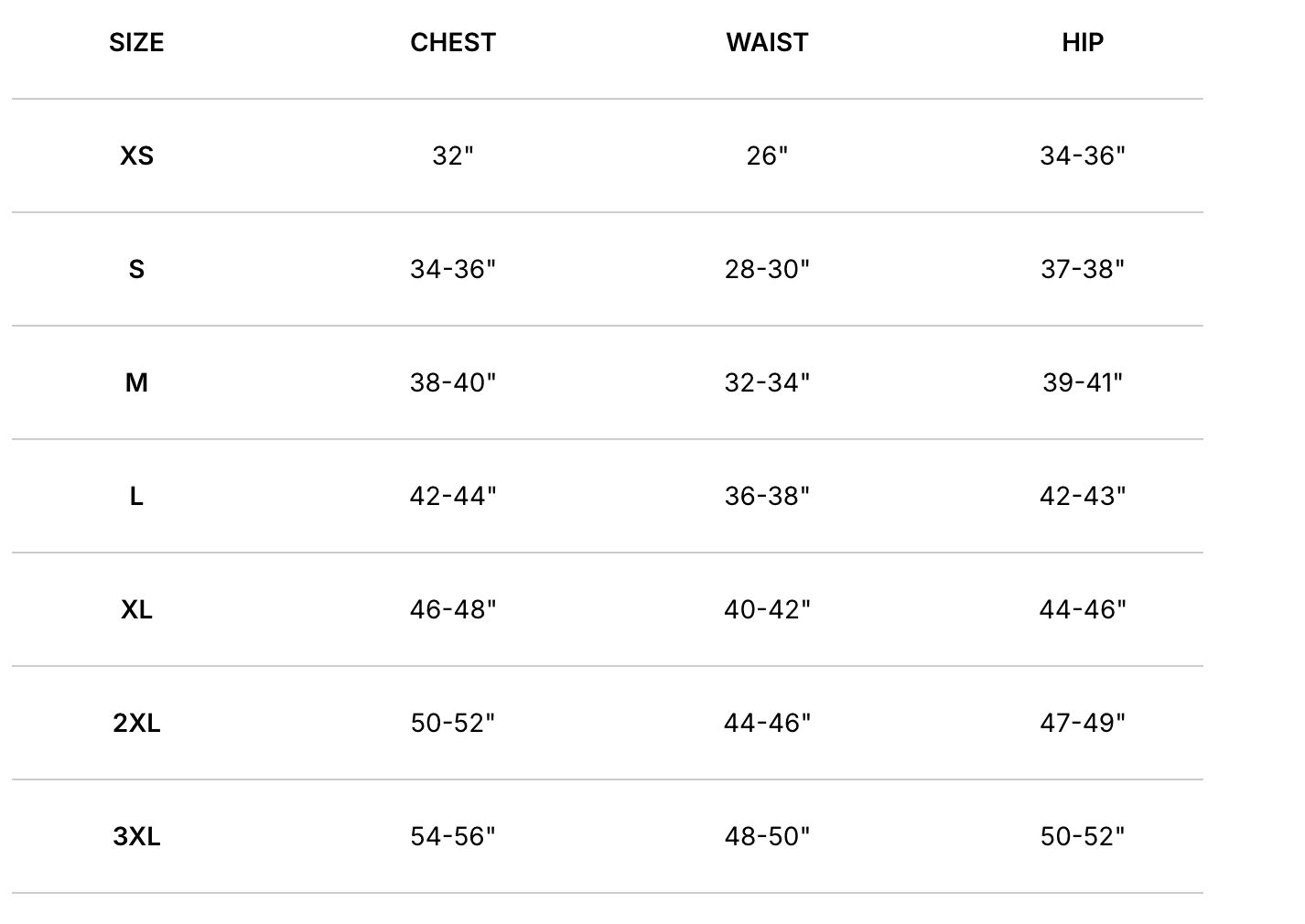This screenshot has width=1305, height=924.
Task: Select the 2XL size row label
Action: (x=136, y=724)
